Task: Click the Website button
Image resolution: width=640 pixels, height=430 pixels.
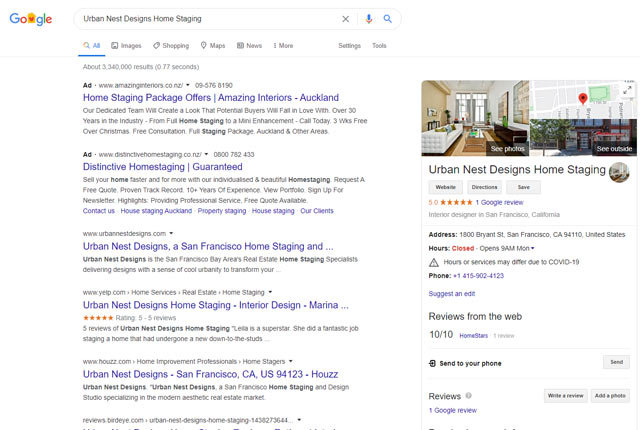Action: 445,187
